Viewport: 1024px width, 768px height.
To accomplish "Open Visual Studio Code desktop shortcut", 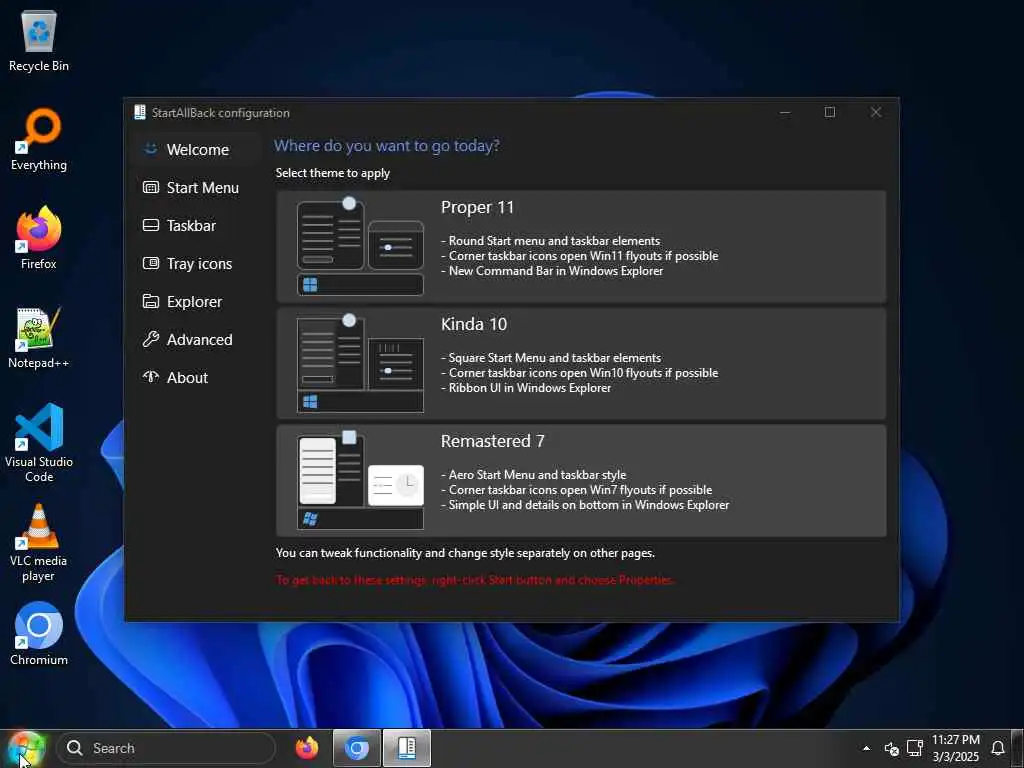I will click(x=39, y=443).
